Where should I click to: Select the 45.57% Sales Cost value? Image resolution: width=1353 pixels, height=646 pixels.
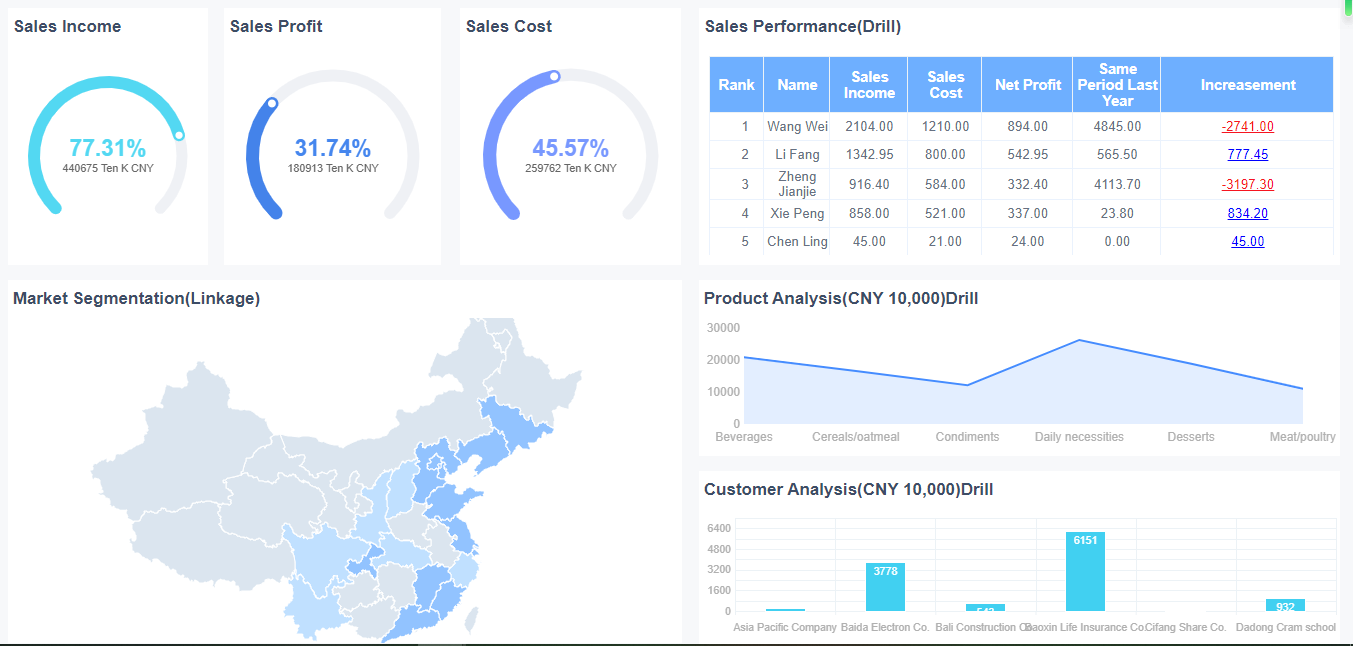pos(570,148)
